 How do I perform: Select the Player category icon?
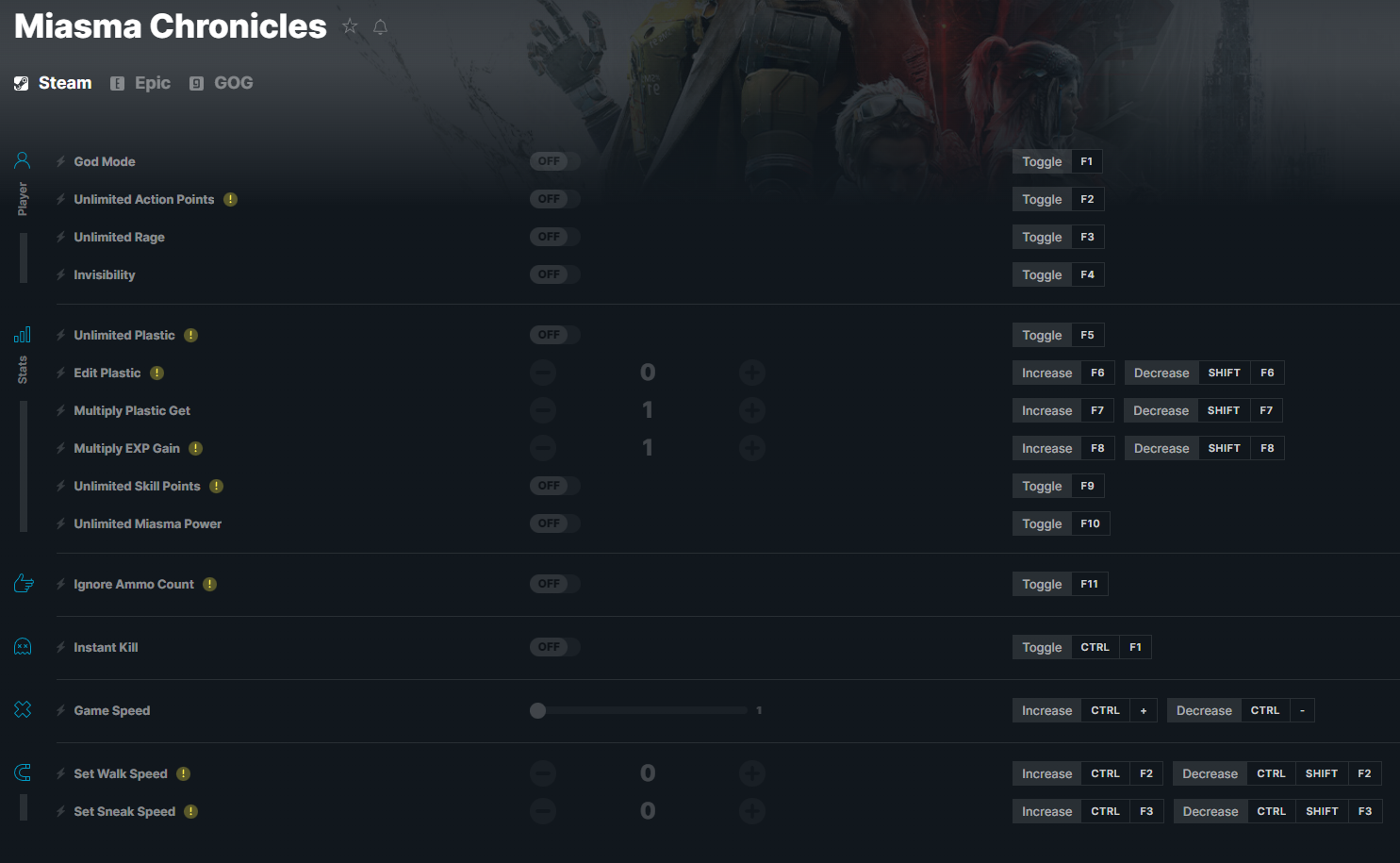(23, 160)
